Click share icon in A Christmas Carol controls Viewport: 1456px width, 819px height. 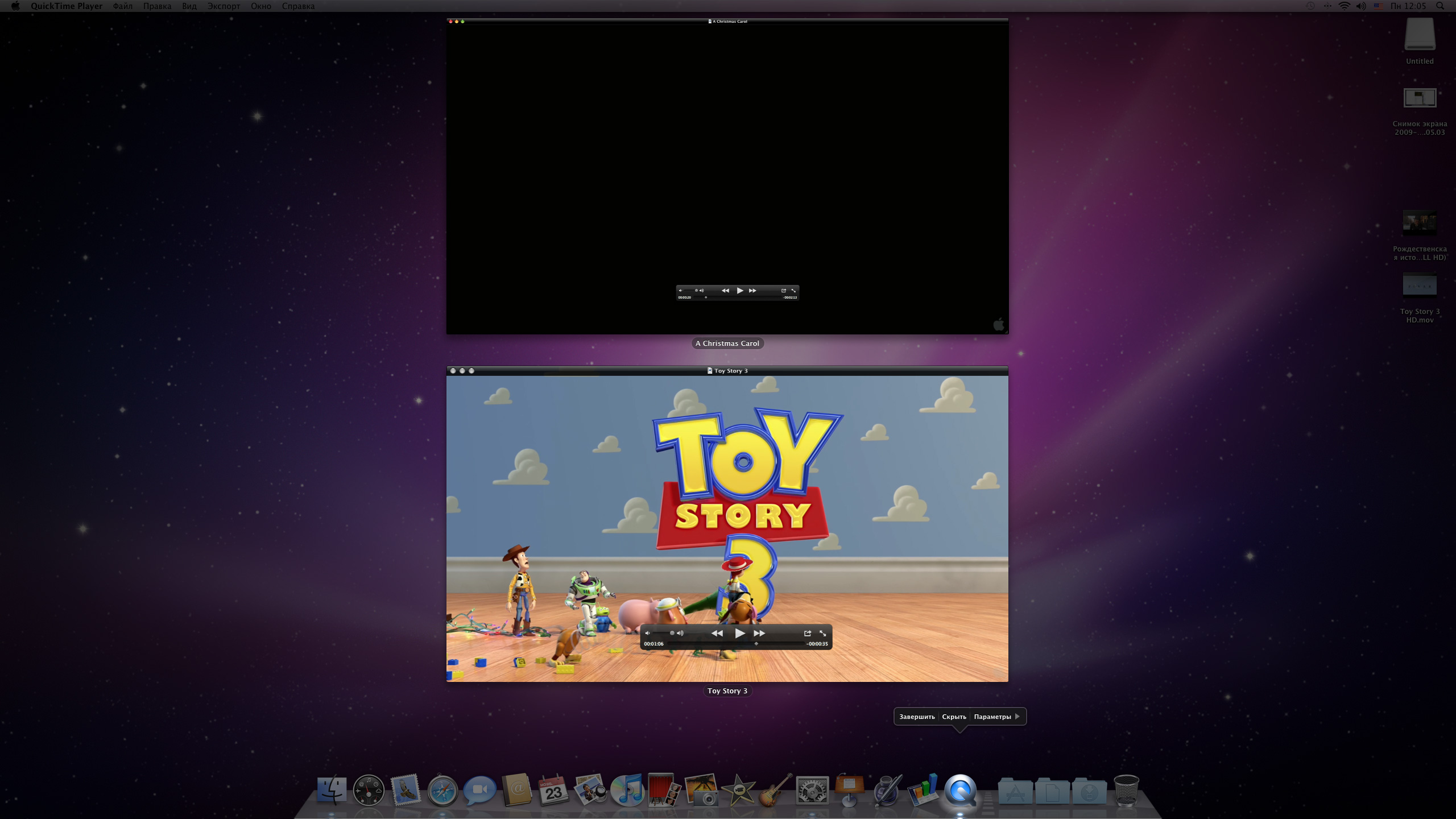point(783,291)
